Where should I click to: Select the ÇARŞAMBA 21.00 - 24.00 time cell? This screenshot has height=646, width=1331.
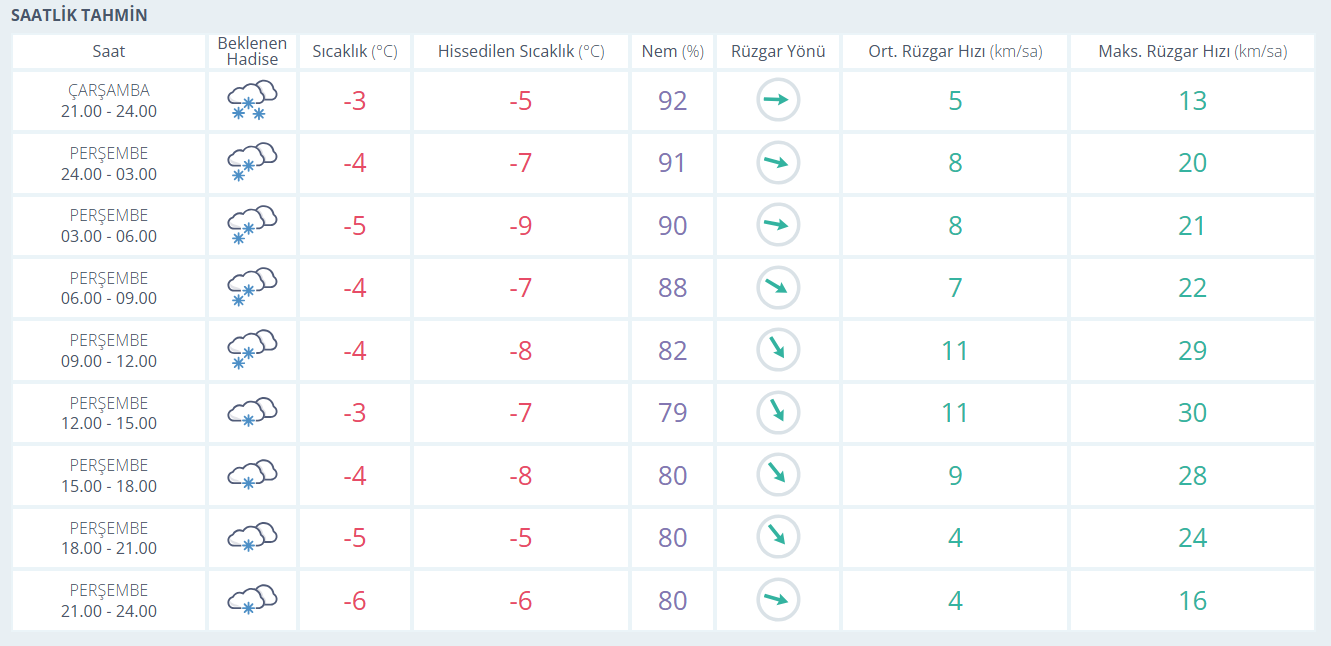point(109,101)
